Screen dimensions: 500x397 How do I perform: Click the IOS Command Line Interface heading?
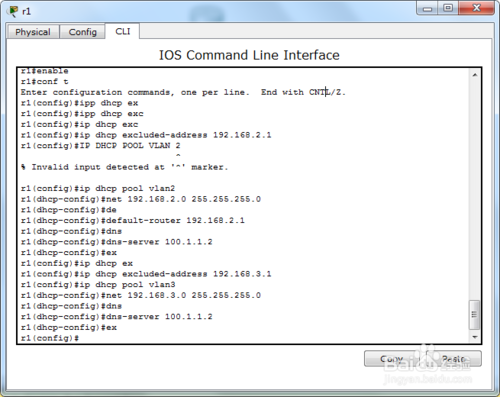249,55
